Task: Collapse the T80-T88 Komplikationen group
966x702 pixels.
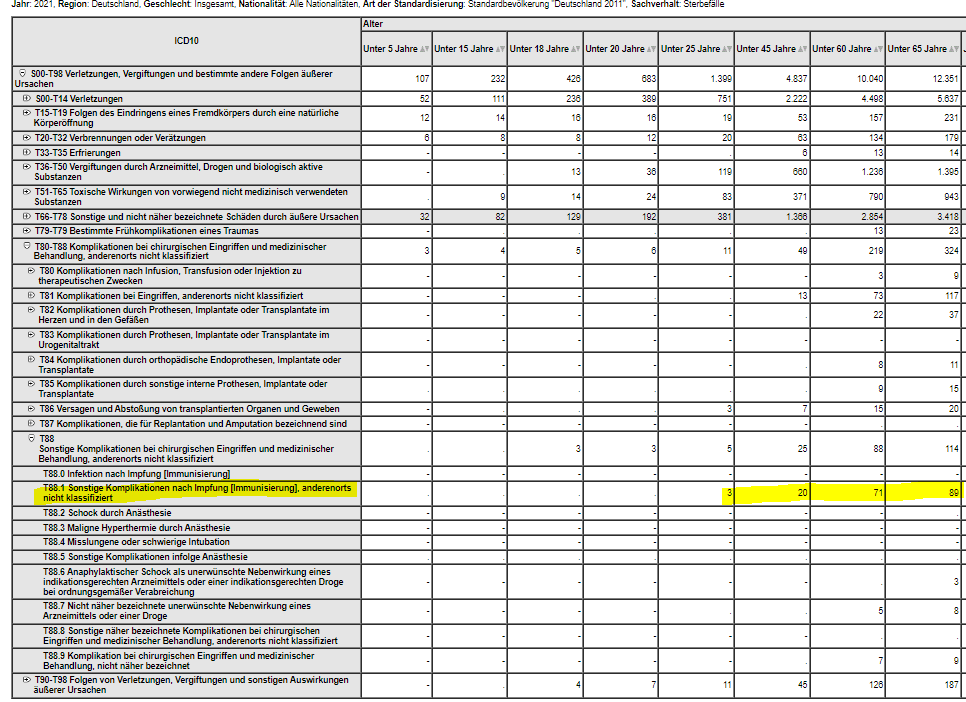Action: coord(27,246)
